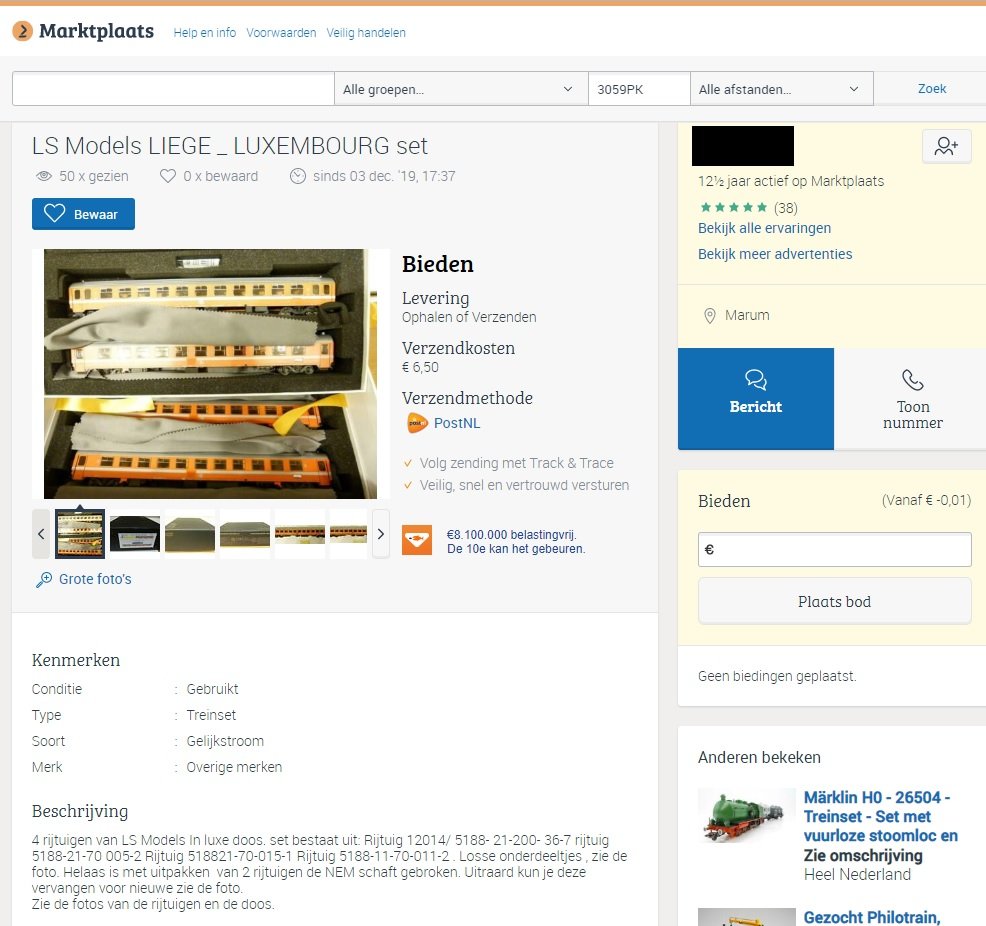Open the Voorwaarden menu link

(x=281, y=33)
